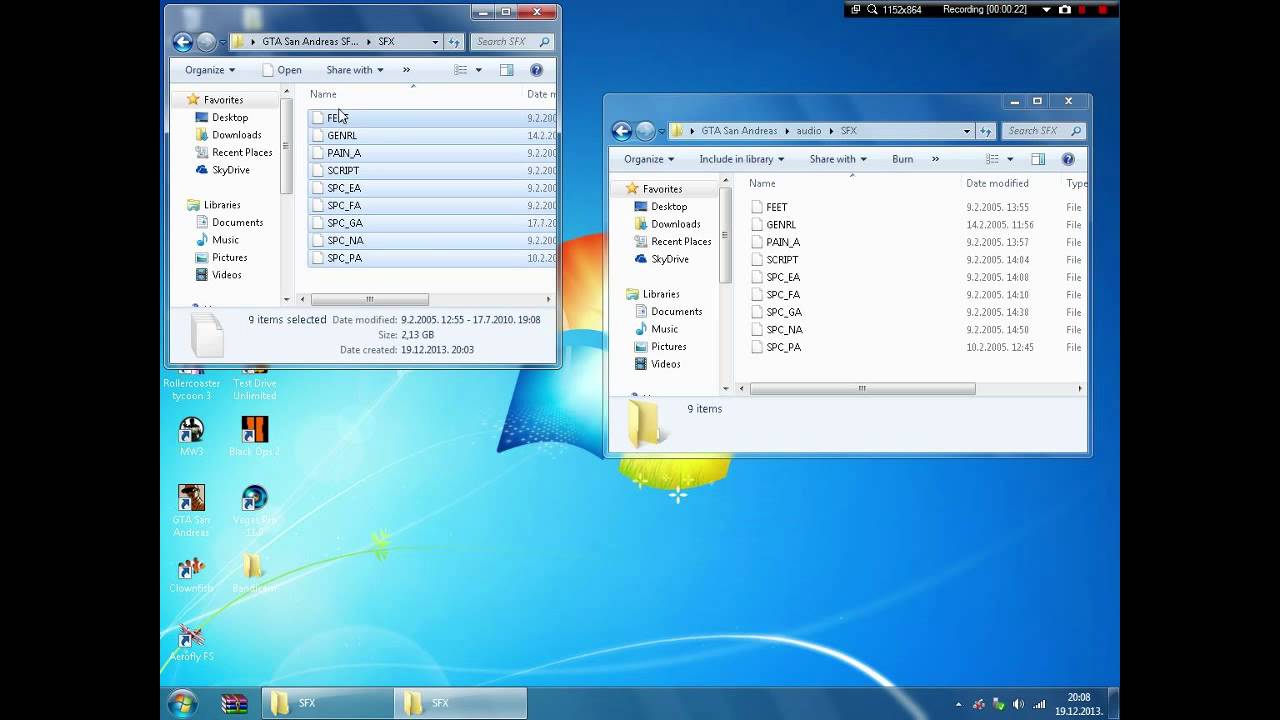The image size is (1280, 720).
Task: Open Organize menu in audio SFX window
Action: [x=649, y=159]
